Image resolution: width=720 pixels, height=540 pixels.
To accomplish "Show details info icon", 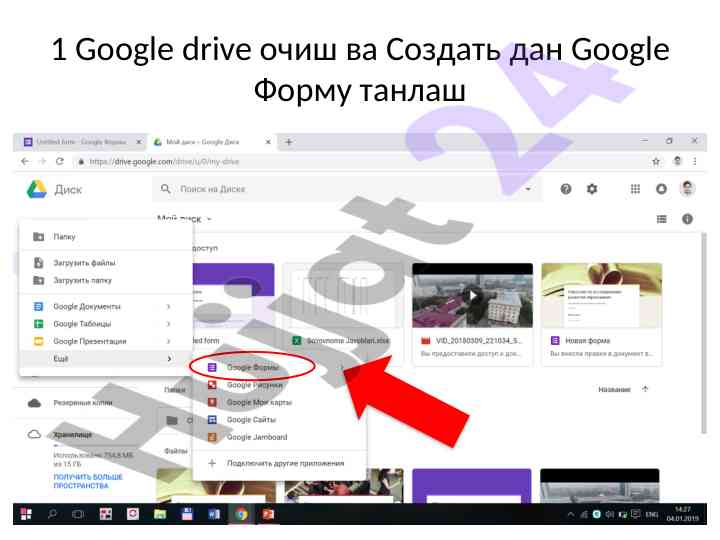I will (x=687, y=219).
